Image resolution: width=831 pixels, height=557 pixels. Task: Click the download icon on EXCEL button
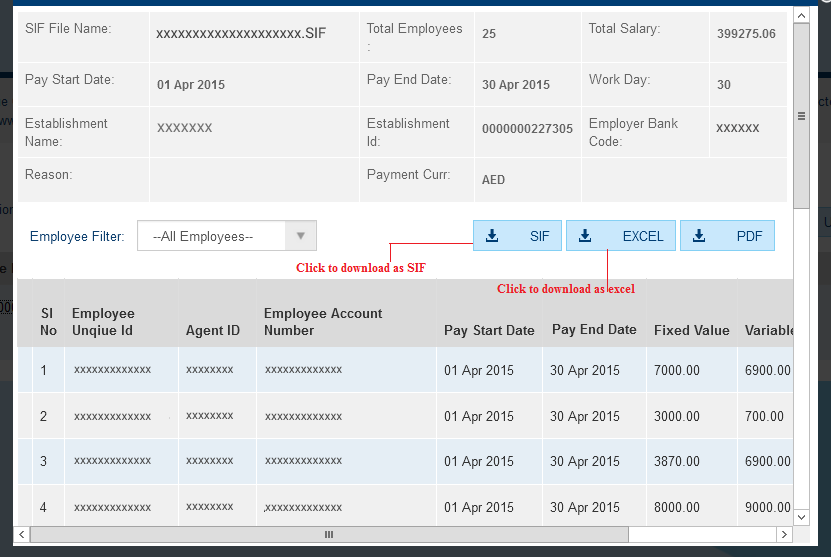pyautogui.click(x=585, y=236)
